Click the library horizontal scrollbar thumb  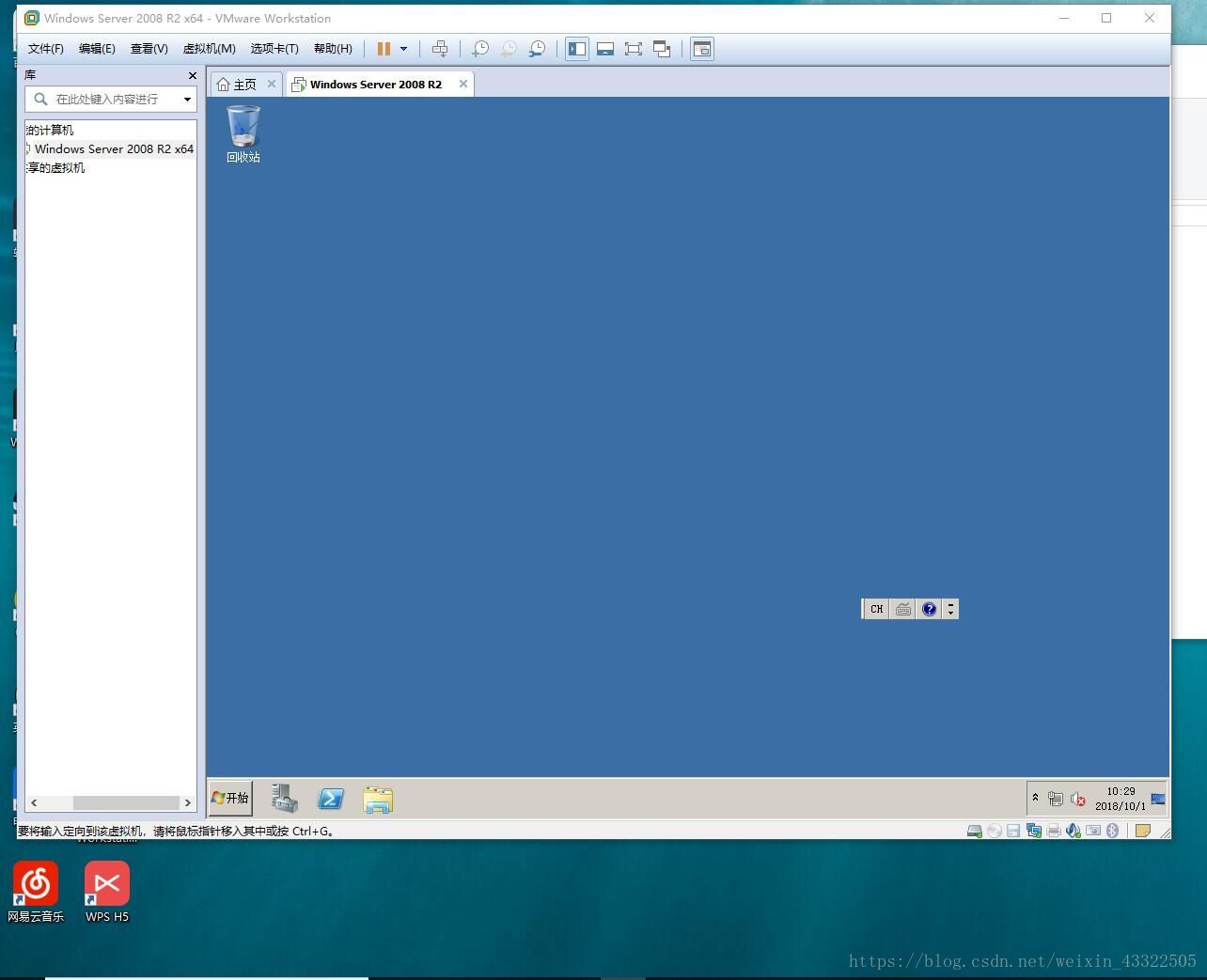pyautogui.click(x=126, y=802)
